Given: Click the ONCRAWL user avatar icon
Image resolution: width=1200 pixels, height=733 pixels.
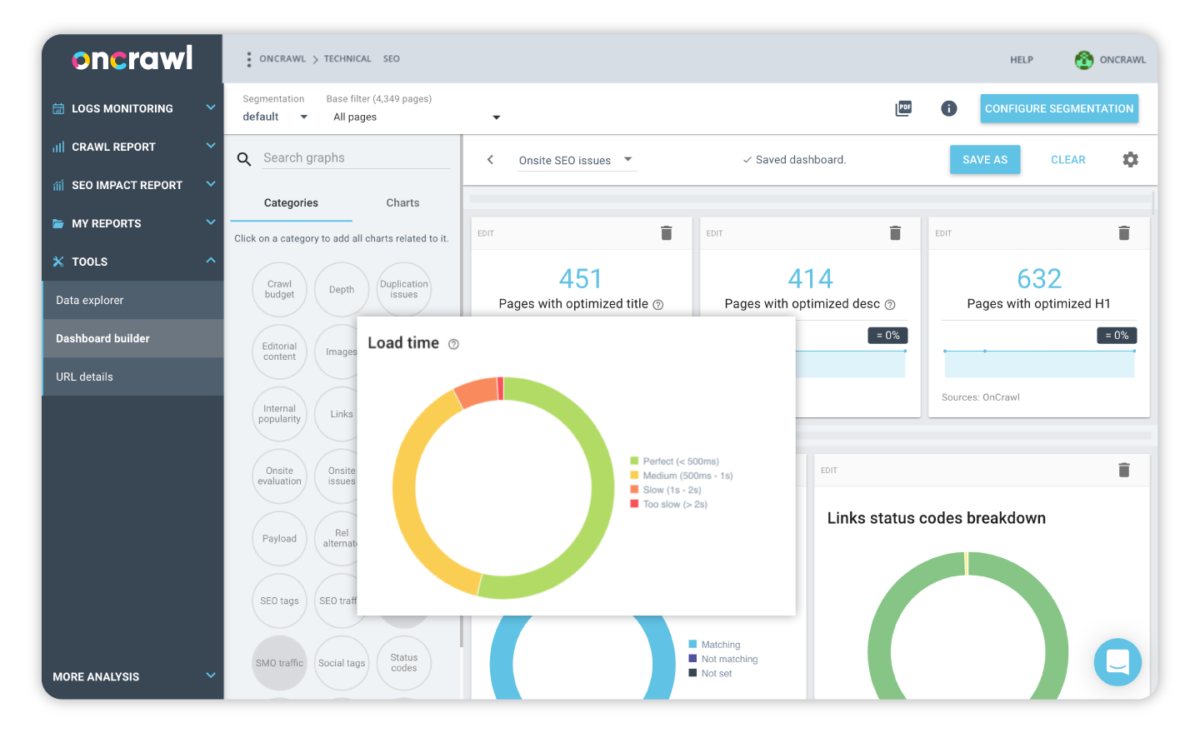Looking at the screenshot, I should pyautogui.click(x=1084, y=60).
